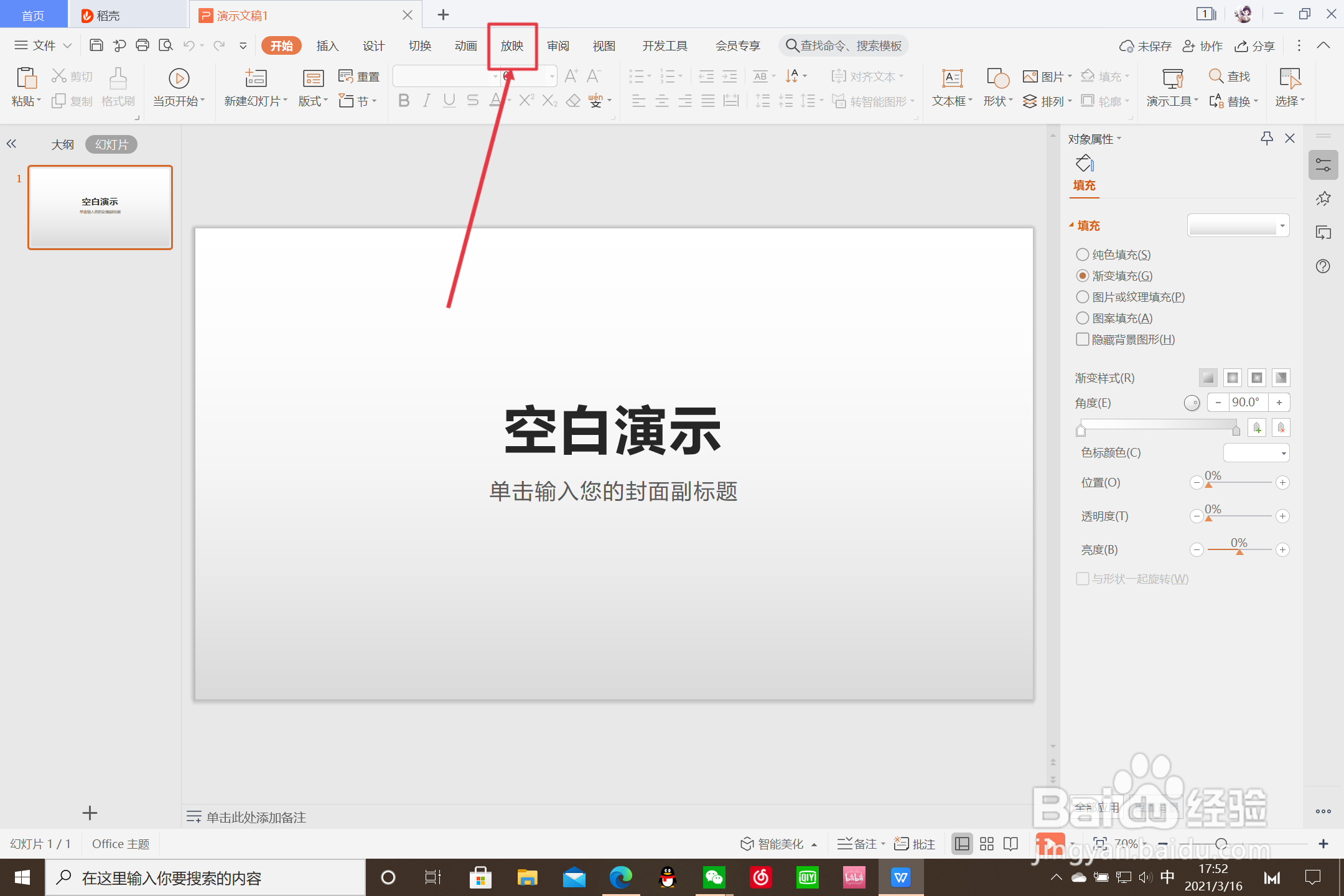This screenshot has width=1344, height=896.
Task: Click the New Slide icon
Action: coord(256,78)
